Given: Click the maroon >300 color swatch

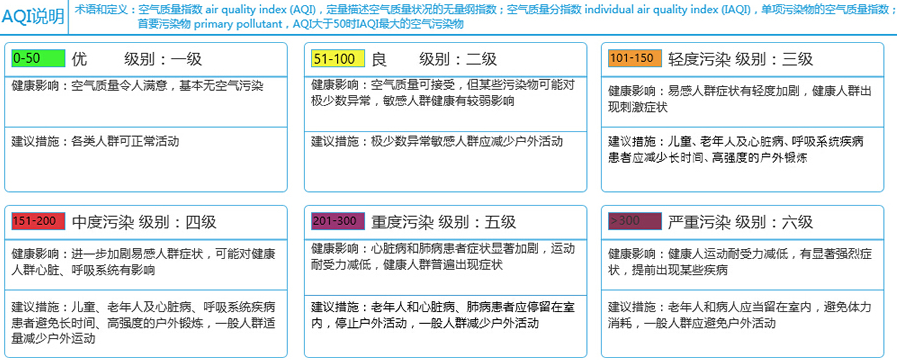Looking at the screenshot, I should [x=635, y=221].
